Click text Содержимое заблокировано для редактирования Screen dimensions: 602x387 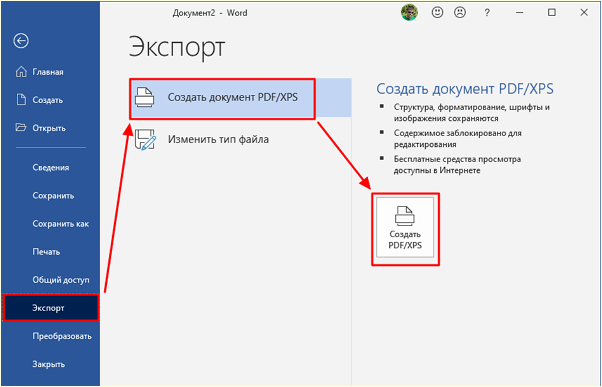[x=458, y=139]
